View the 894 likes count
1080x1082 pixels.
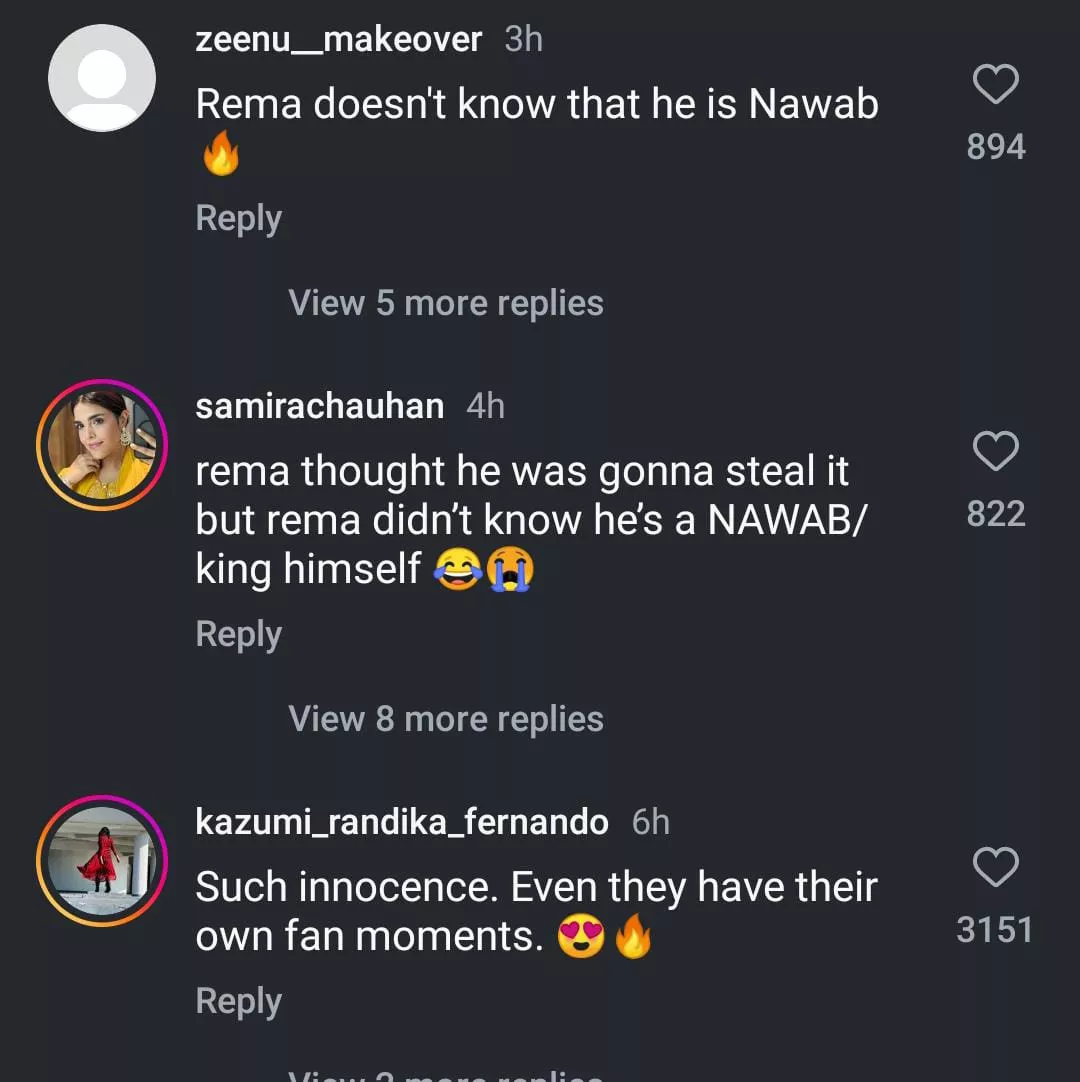tap(995, 147)
